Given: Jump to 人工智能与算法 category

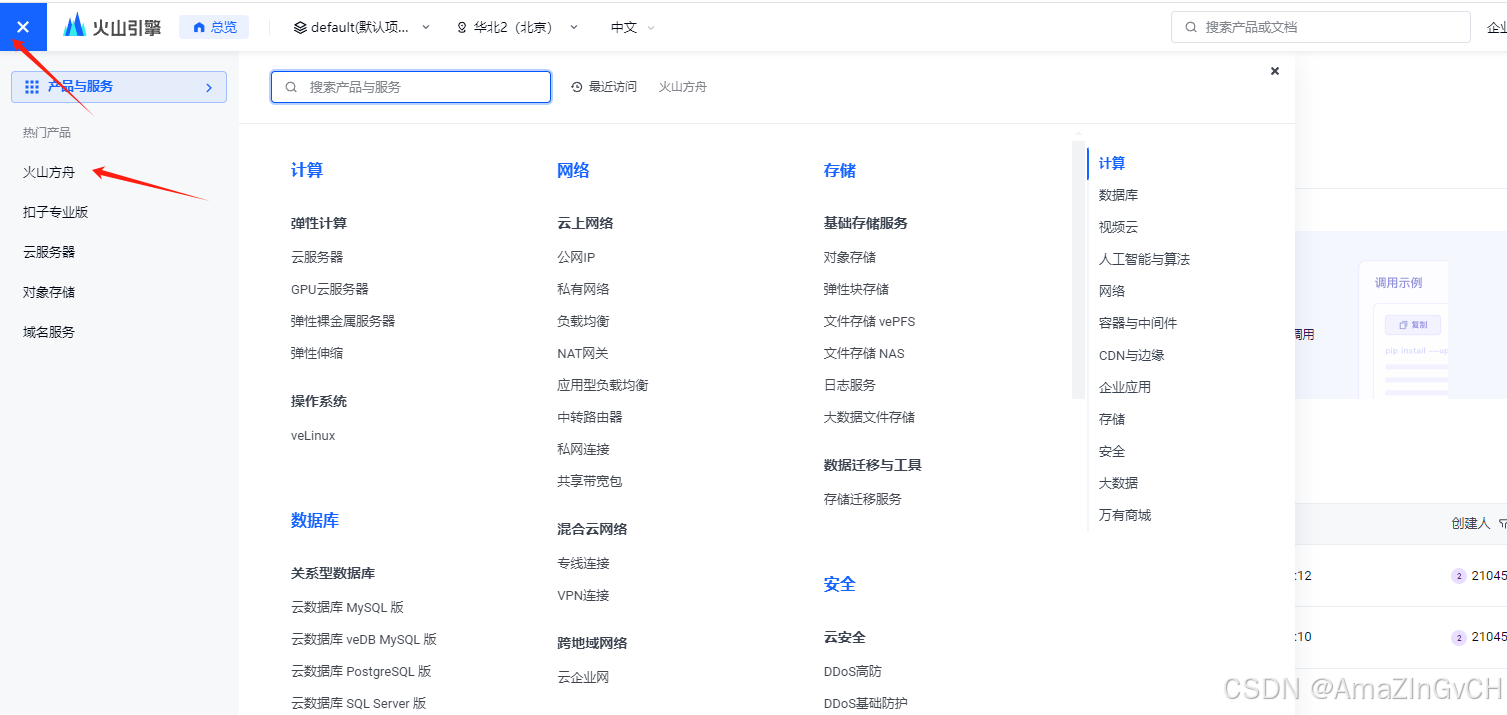Looking at the screenshot, I should coord(1144,259).
